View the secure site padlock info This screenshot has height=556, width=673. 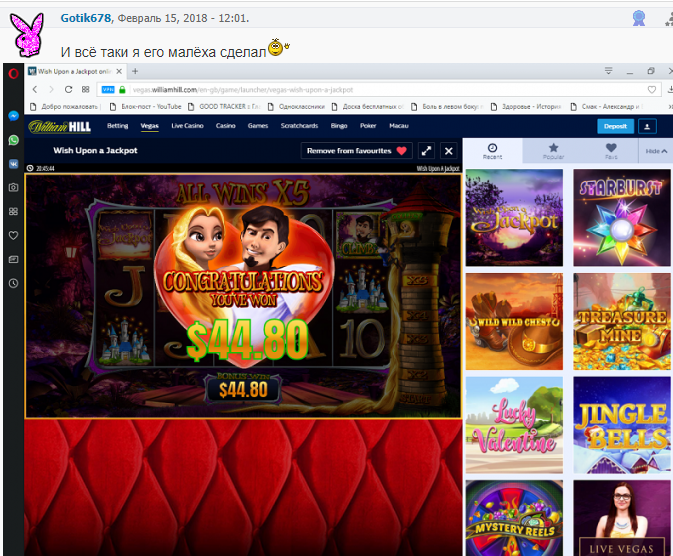point(122,89)
